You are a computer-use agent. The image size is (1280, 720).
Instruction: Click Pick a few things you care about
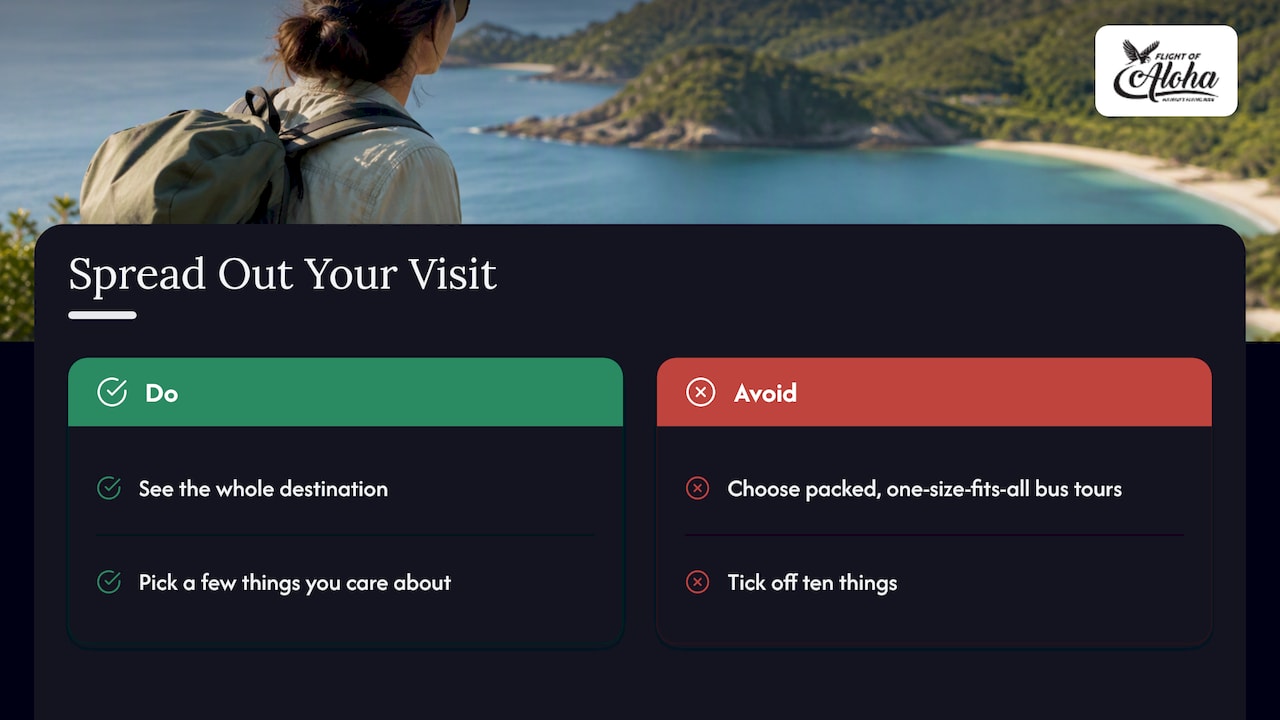pyautogui.click(x=295, y=582)
